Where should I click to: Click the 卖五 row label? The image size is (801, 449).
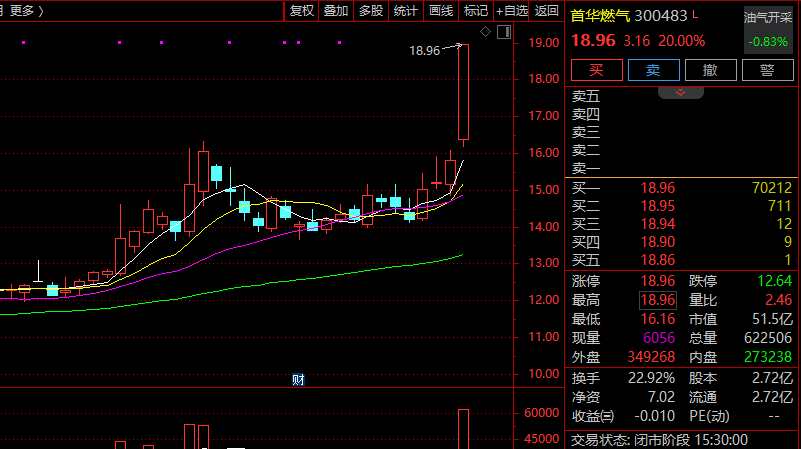click(585, 96)
